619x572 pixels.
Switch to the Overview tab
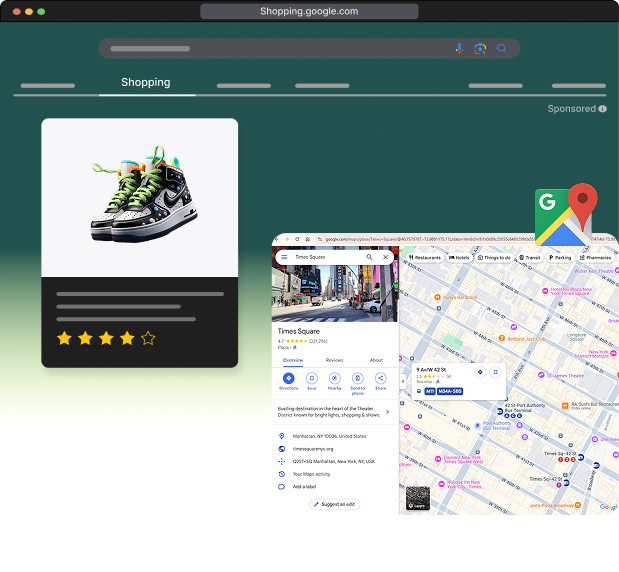tap(293, 360)
